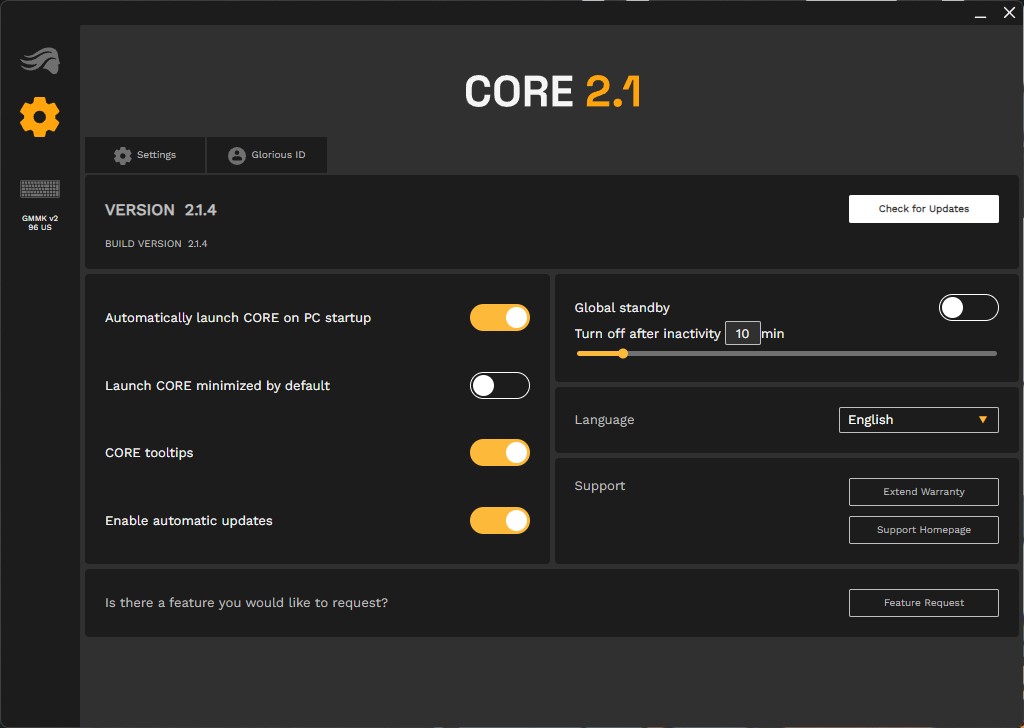Switch to the Glorious ID tab
The image size is (1024, 728).
tap(266, 155)
